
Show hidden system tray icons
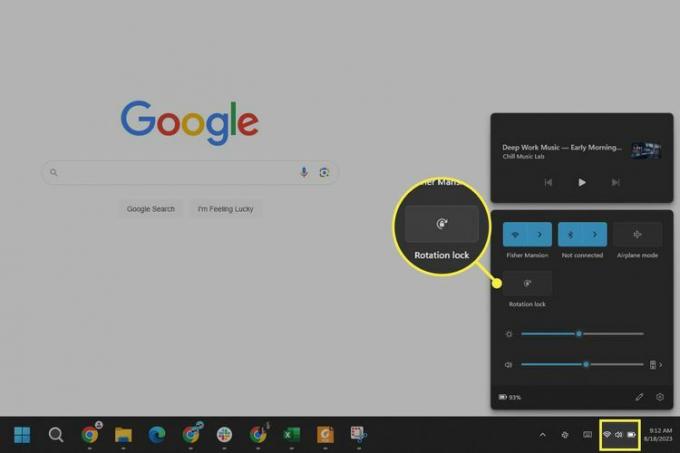click(542, 435)
